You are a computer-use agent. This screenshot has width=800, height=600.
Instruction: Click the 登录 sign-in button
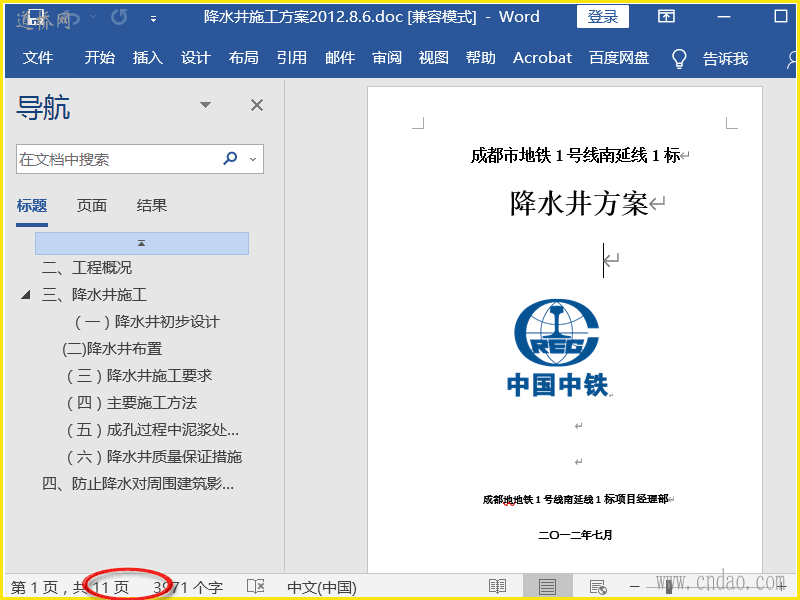click(603, 17)
